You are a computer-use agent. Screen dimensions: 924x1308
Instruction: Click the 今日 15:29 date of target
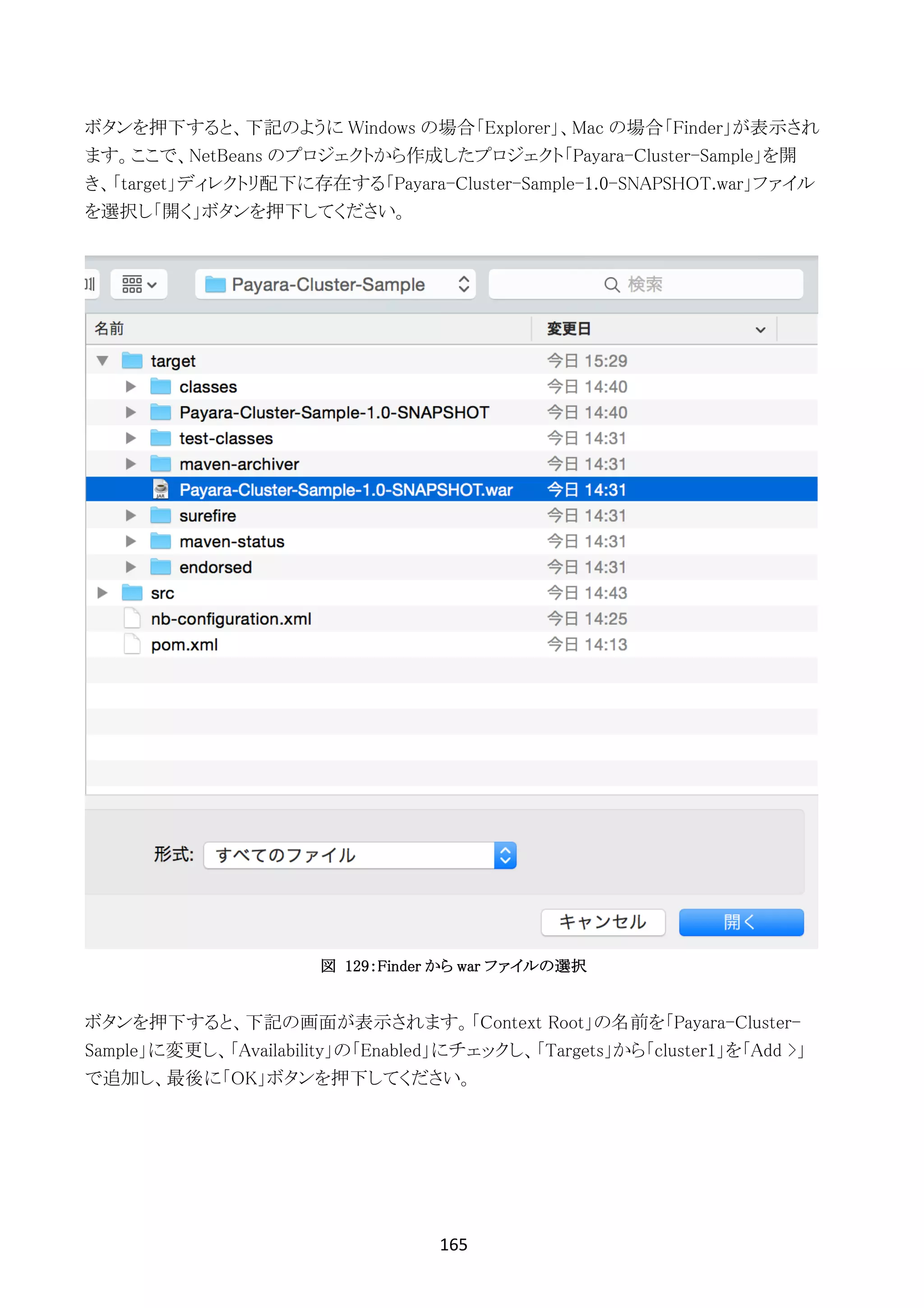click(587, 361)
